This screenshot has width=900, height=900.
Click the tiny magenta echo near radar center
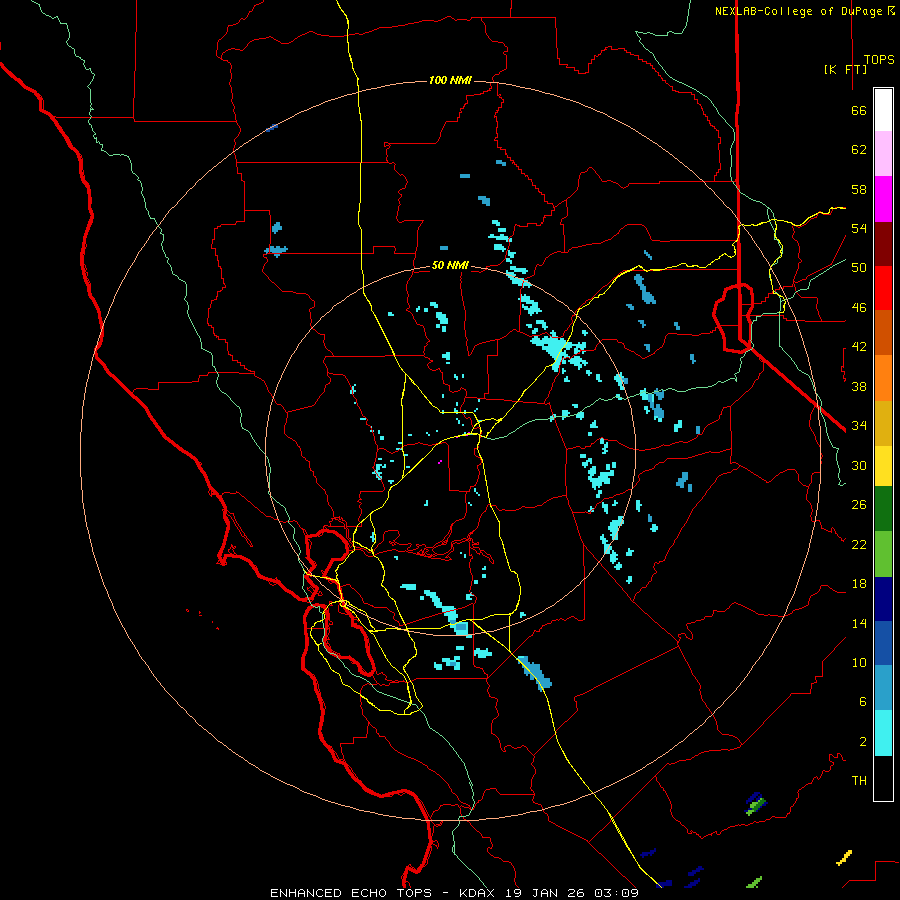point(440,461)
